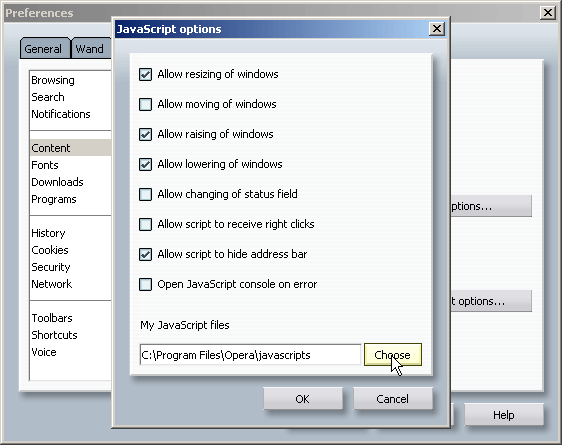Click the Help button in Preferences

point(504,415)
